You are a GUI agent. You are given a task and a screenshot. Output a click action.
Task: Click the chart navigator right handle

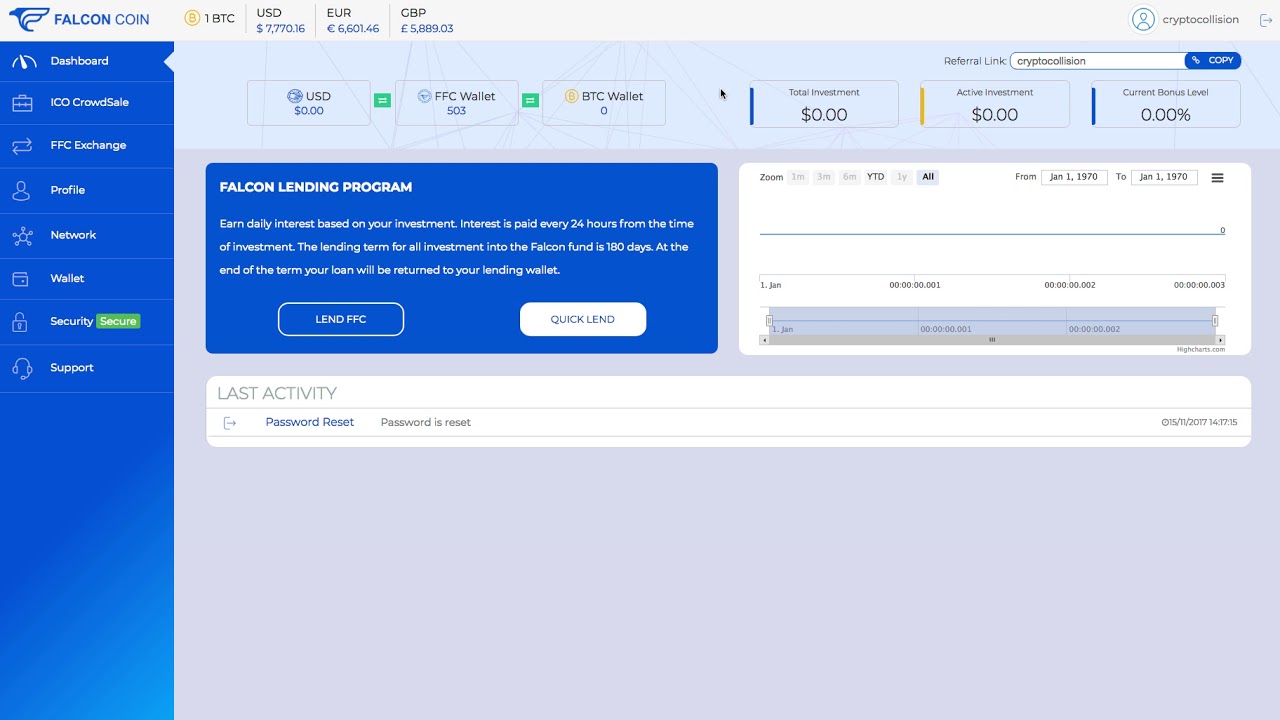pos(1215,321)
